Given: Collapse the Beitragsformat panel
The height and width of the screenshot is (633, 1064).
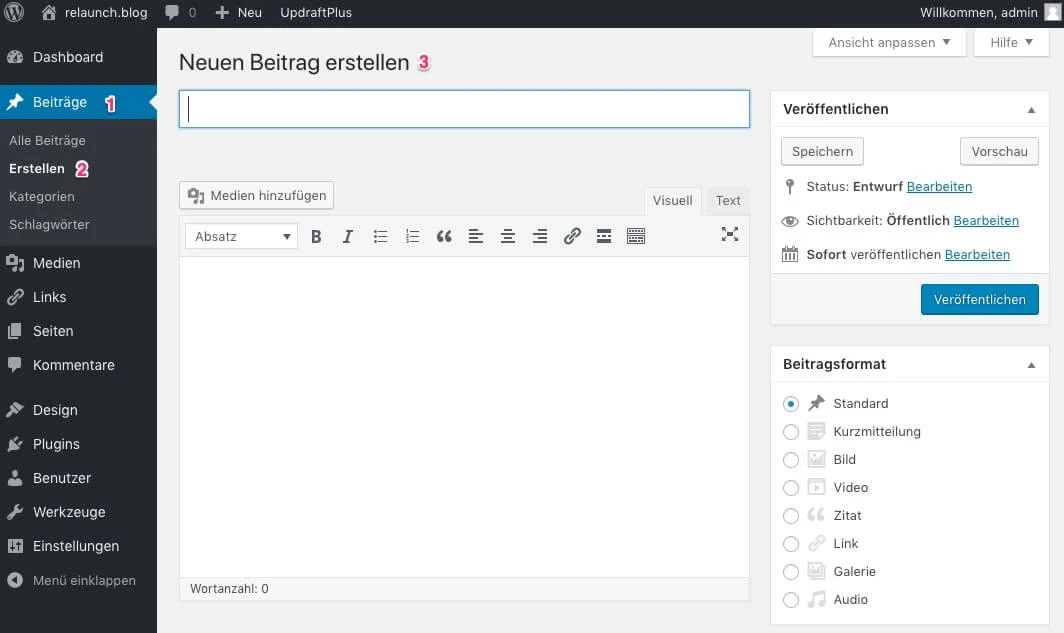Looking at the screenshot, I should pos(1031,365).
